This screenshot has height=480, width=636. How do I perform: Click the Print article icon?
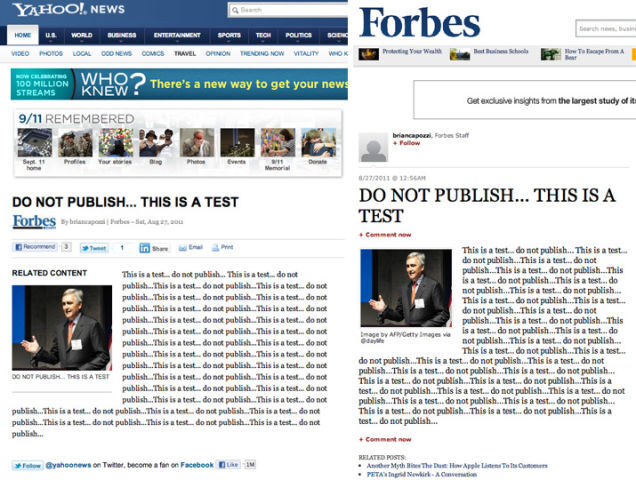(x=221, y=247)
